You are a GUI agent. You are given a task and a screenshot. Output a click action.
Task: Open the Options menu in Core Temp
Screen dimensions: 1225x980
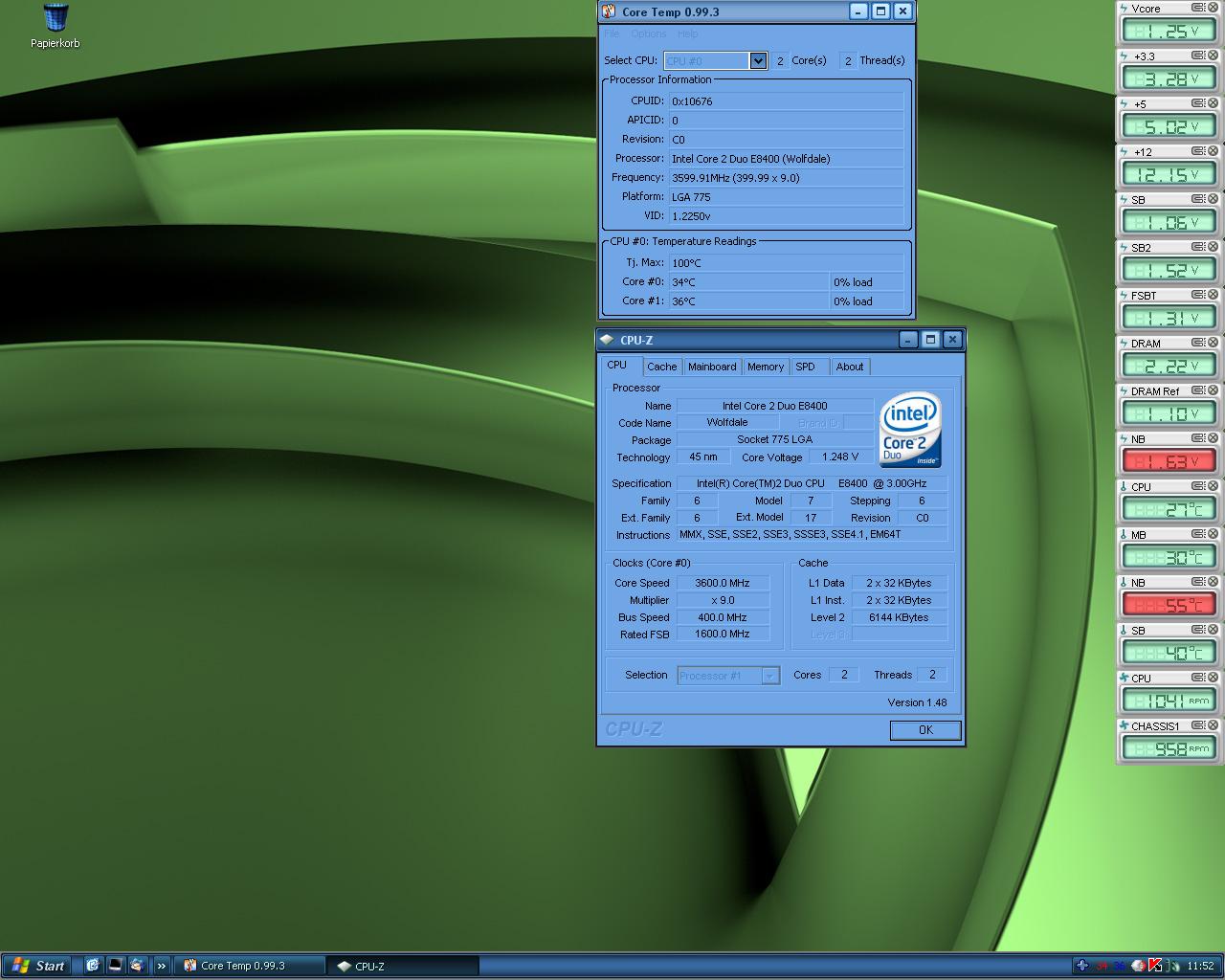pos(648,33)
